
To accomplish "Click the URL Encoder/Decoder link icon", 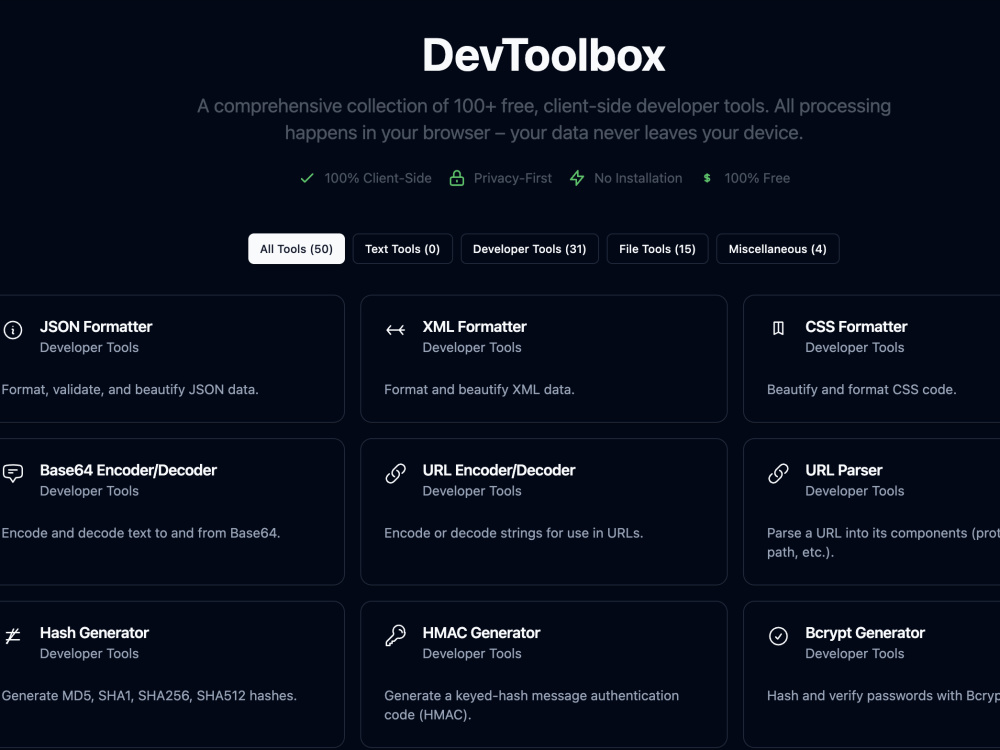I will [x=395, y=473].
